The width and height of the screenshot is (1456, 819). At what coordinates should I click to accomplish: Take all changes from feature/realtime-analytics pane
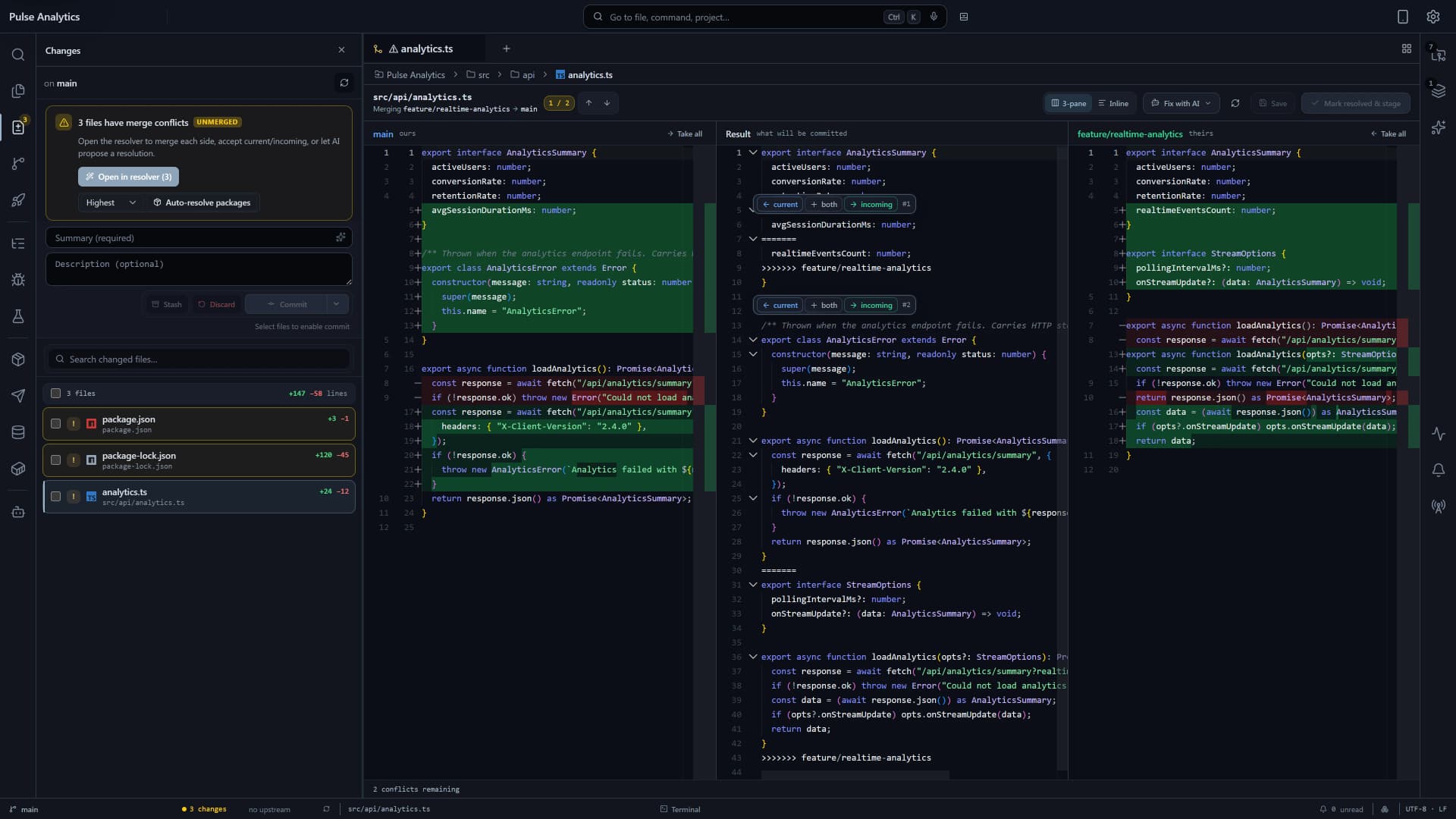[x=1388, y=133]
